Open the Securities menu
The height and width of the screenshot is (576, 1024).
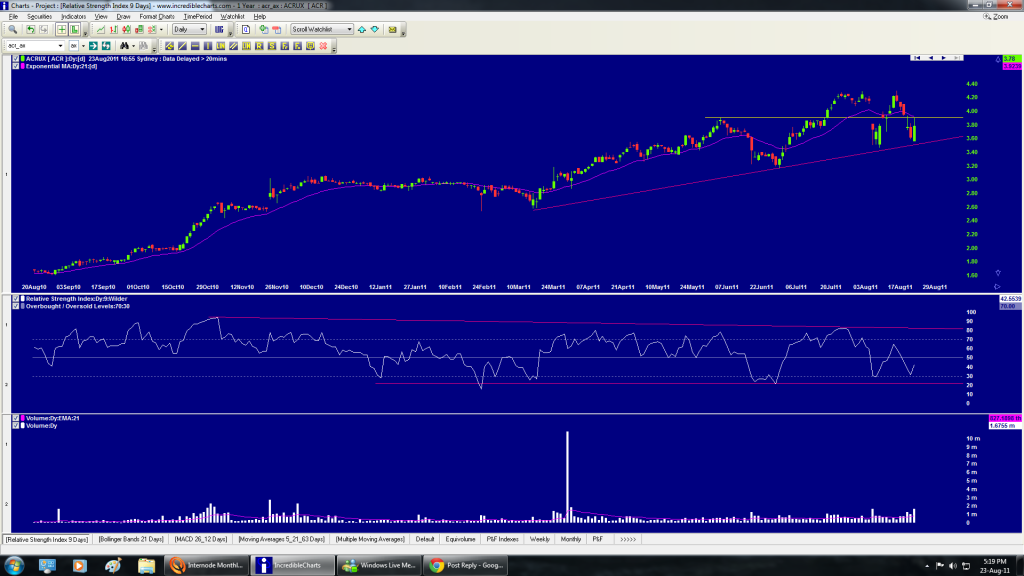39,16
